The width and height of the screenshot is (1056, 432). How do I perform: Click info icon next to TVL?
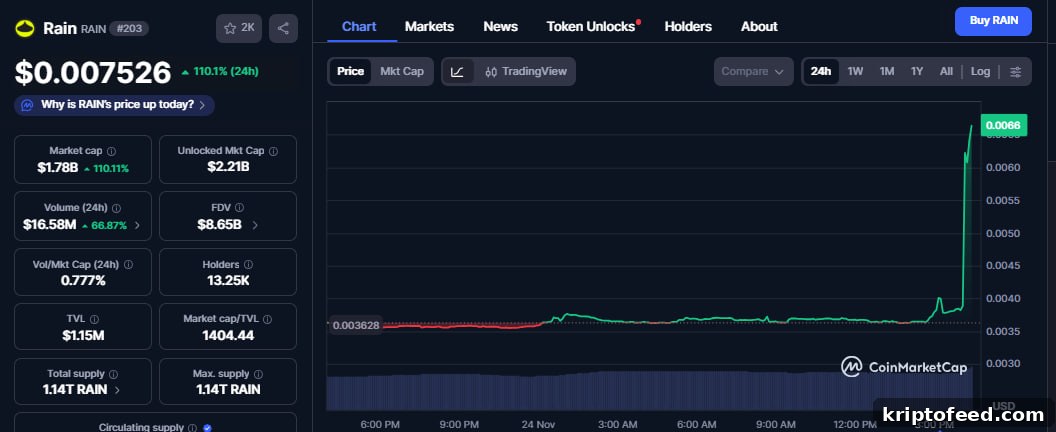tap(94, 319)
